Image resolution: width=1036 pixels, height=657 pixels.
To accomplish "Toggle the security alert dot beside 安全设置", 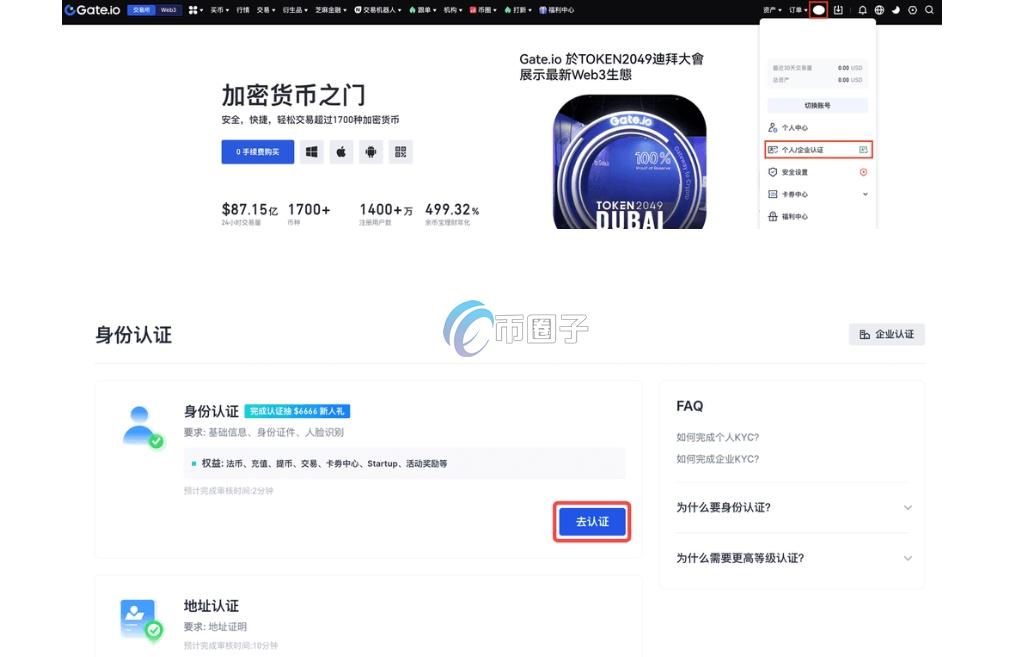I will 863,172.
